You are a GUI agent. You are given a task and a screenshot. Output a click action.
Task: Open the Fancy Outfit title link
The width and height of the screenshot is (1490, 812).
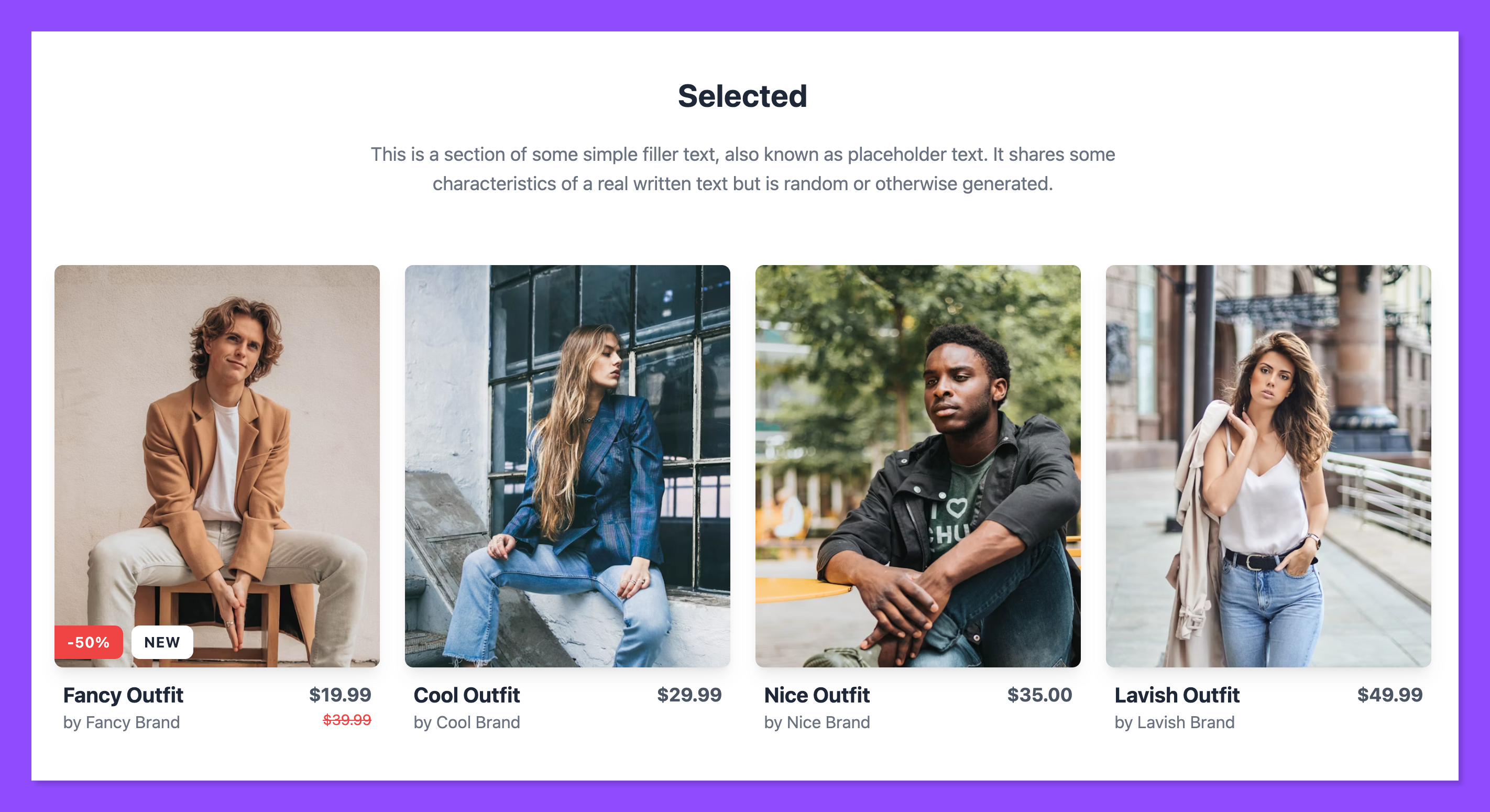coord(123,695)
